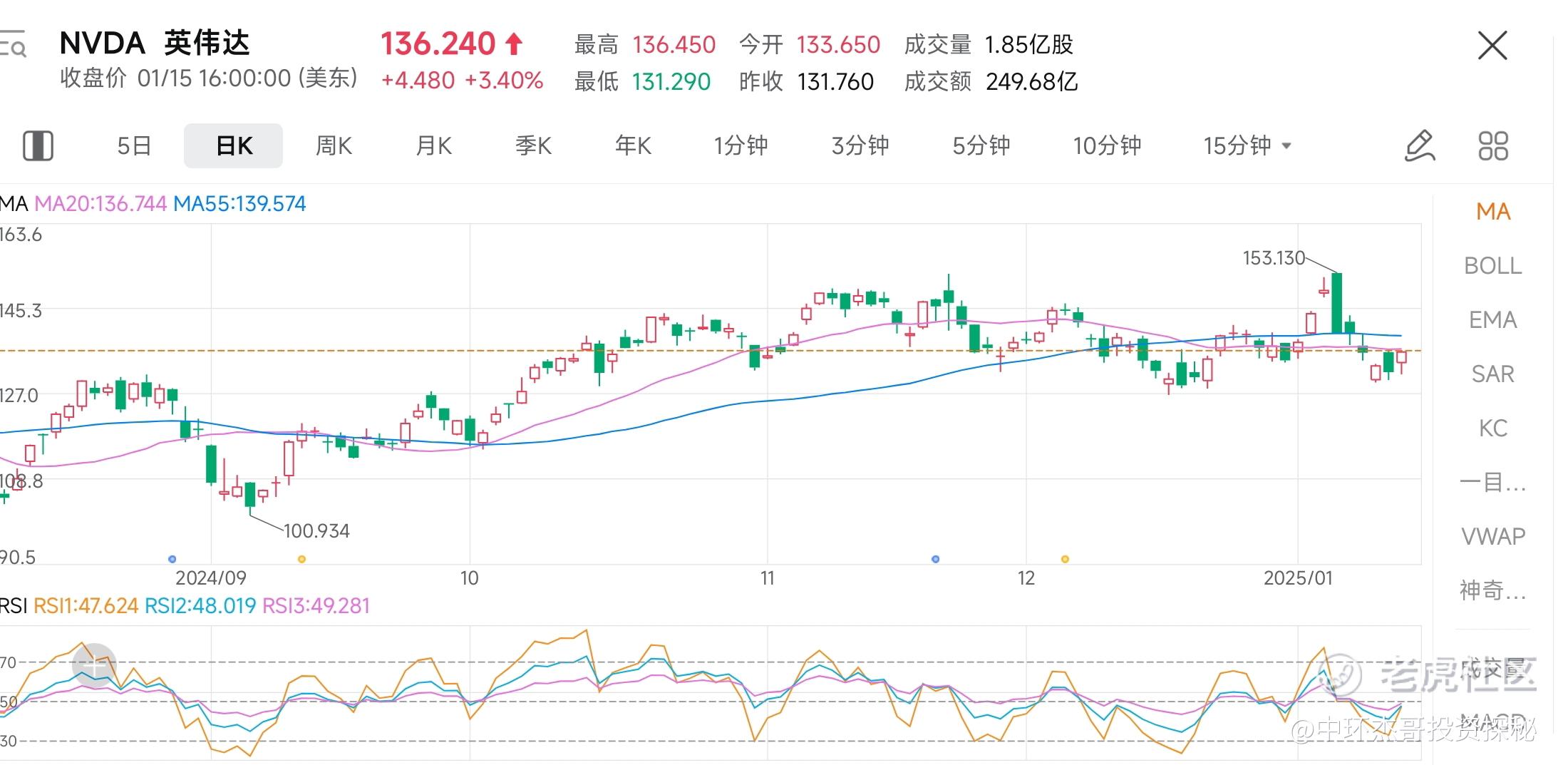This screenshot has height=765, width=1568.
Task: Switch to the 季K quarterly tab
Action: point(533,145)
